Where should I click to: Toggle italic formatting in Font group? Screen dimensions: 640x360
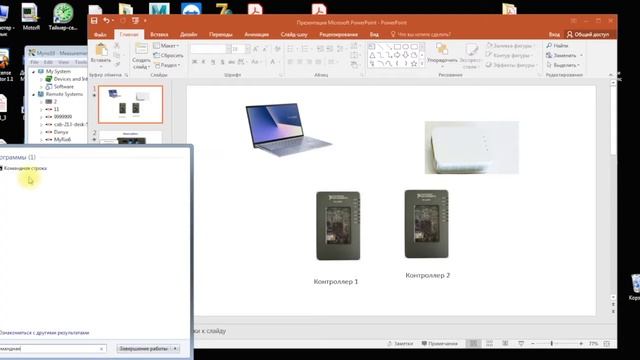pos(203,62)
